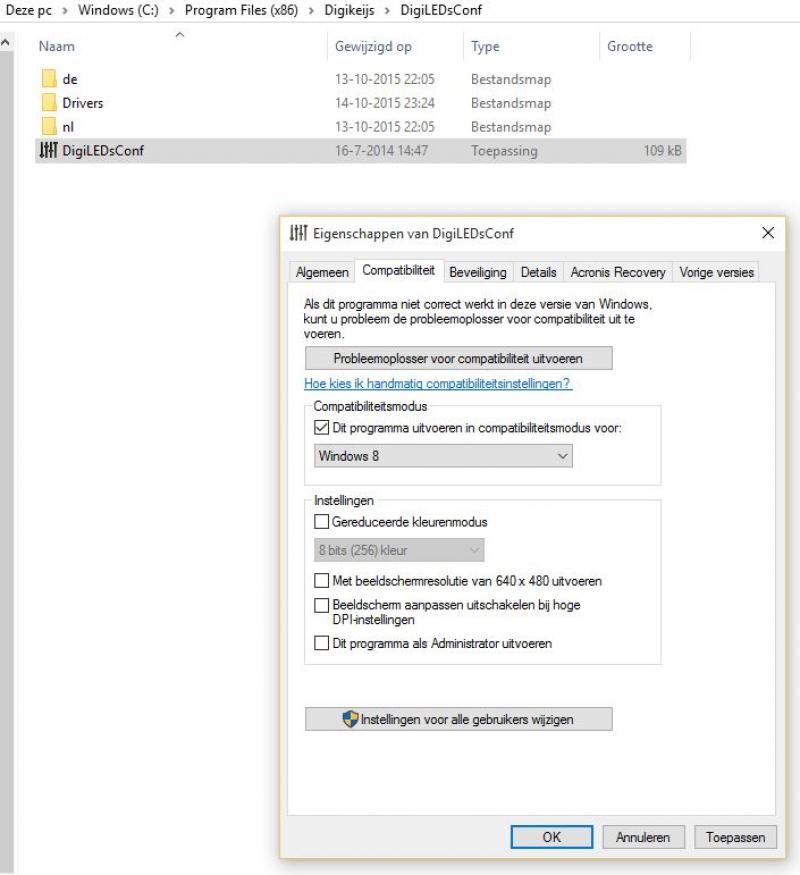Image resolution: width=800 pixels, height=875 pixels.
Task: Enable 640 x 480 screen resolution checkbox
Action: [321, 580]
